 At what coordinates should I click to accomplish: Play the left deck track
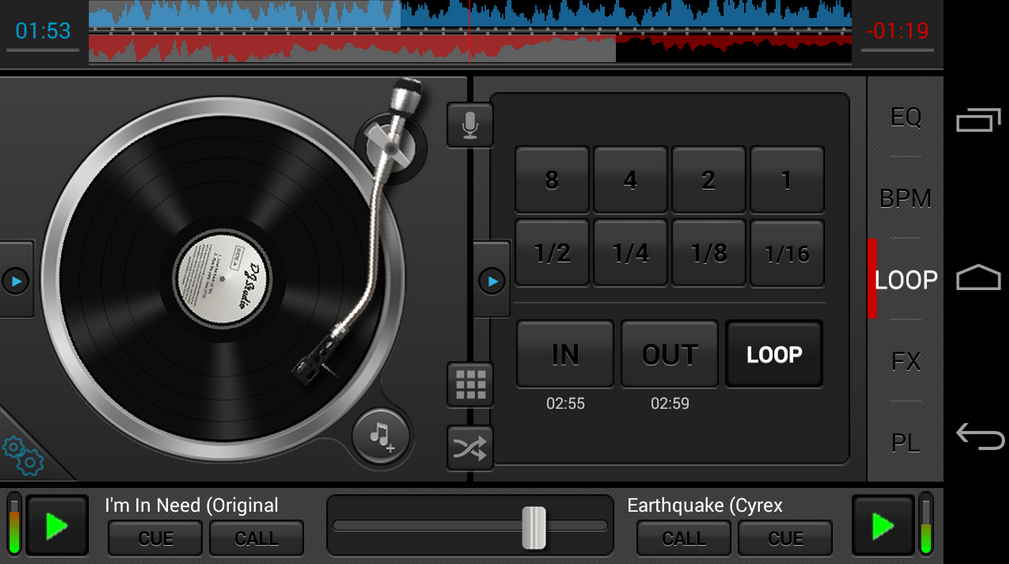pos(57,526)
